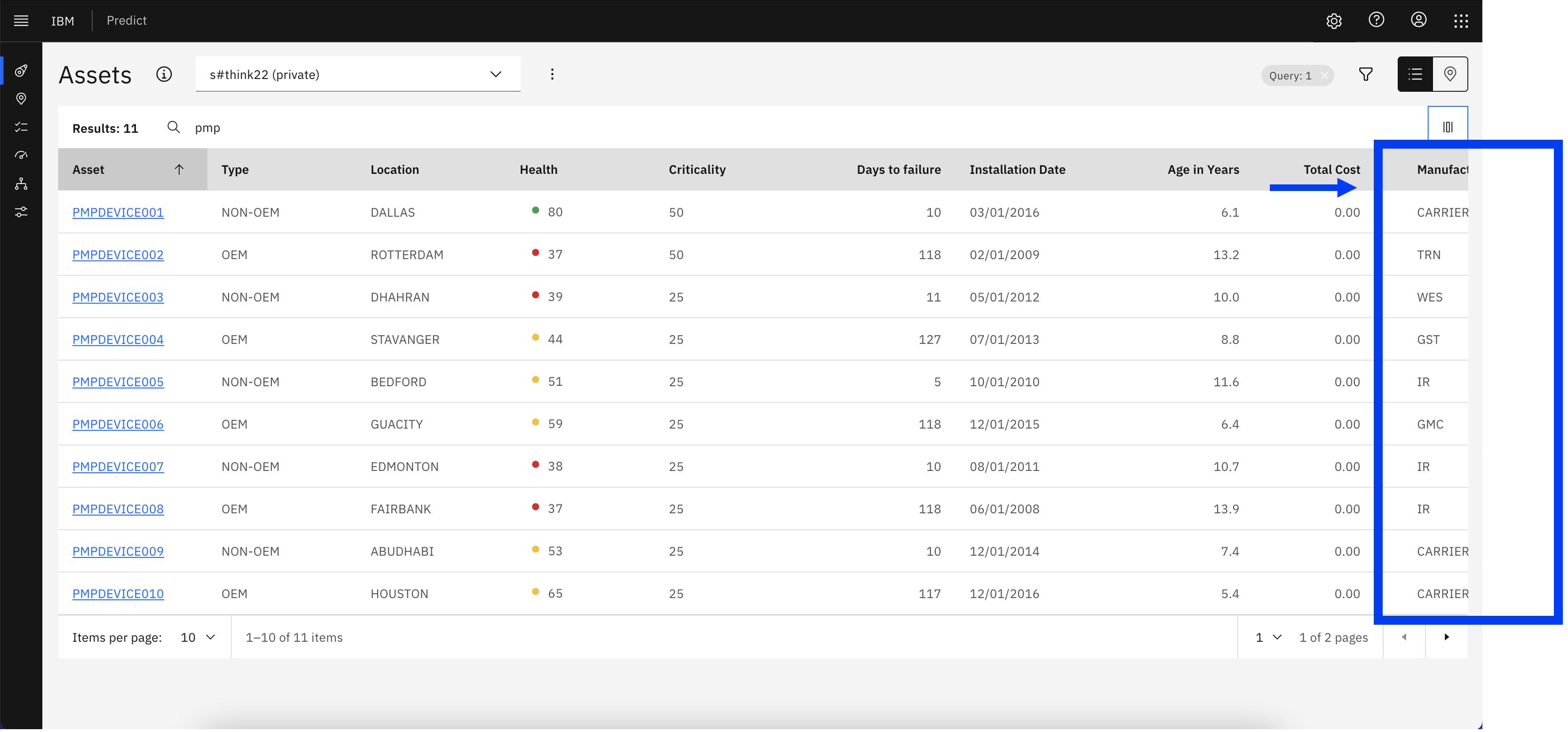
Task: Click the STAVANGER location cell
Action: (x=405, y=339)
